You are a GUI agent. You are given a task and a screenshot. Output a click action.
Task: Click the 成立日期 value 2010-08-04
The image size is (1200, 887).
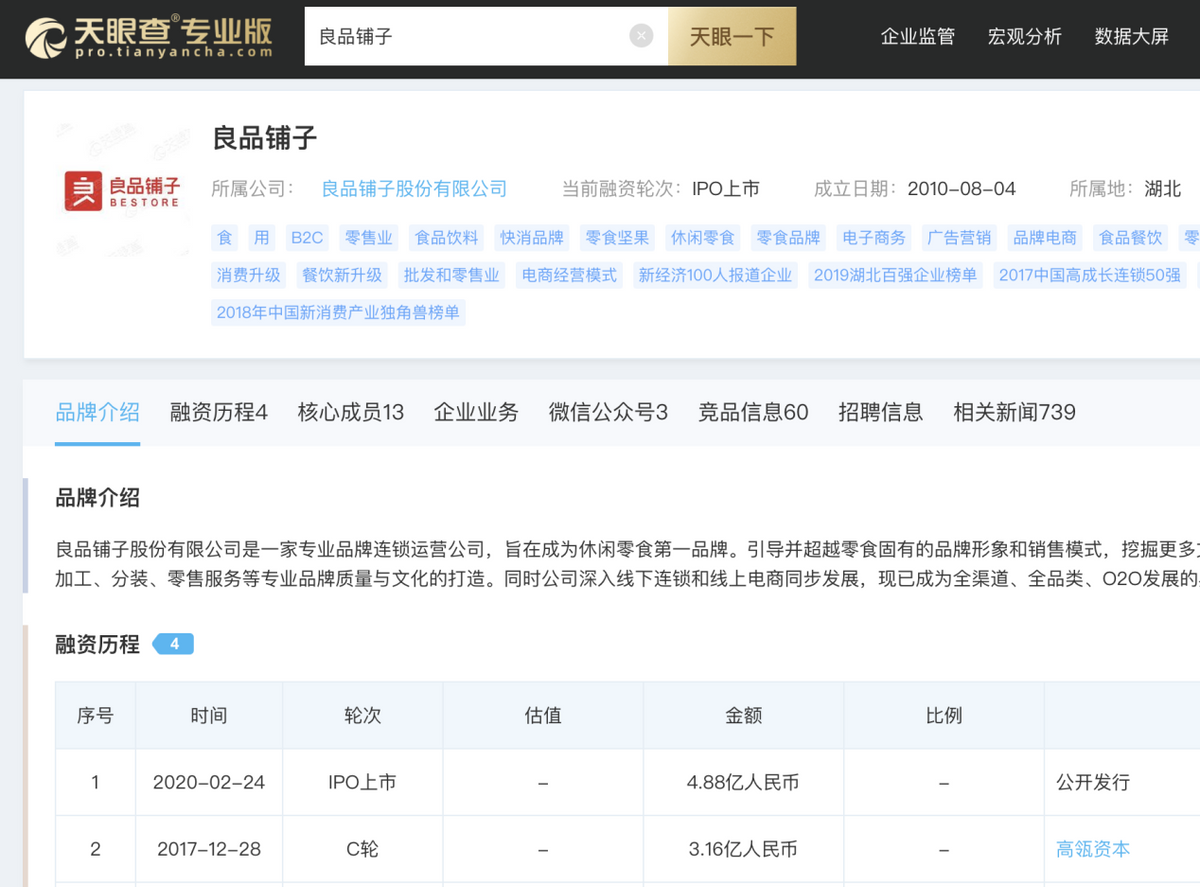pos(962,188)
